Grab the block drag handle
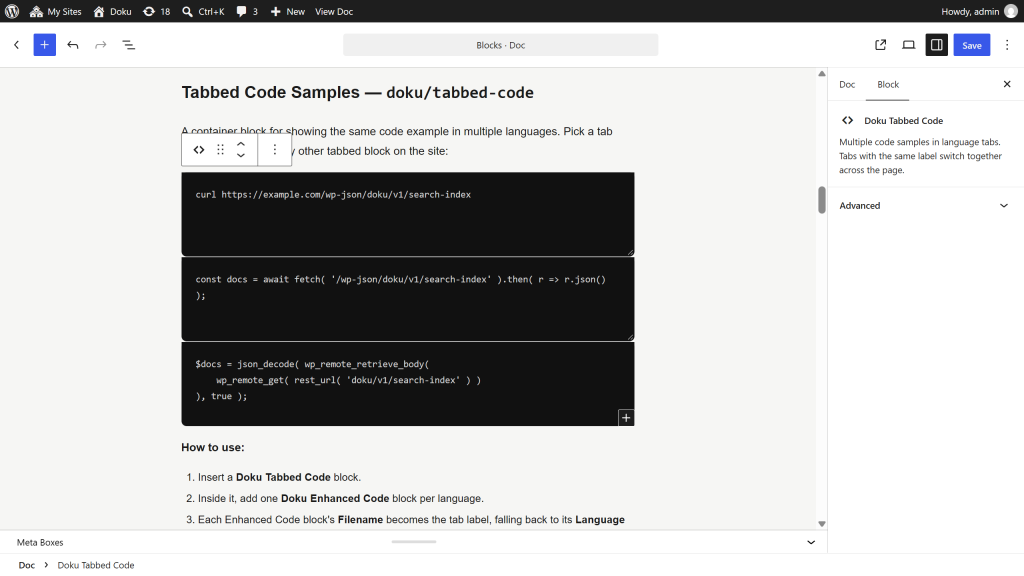The height and width of the screenshot is (576, 1024). [220, 150]
